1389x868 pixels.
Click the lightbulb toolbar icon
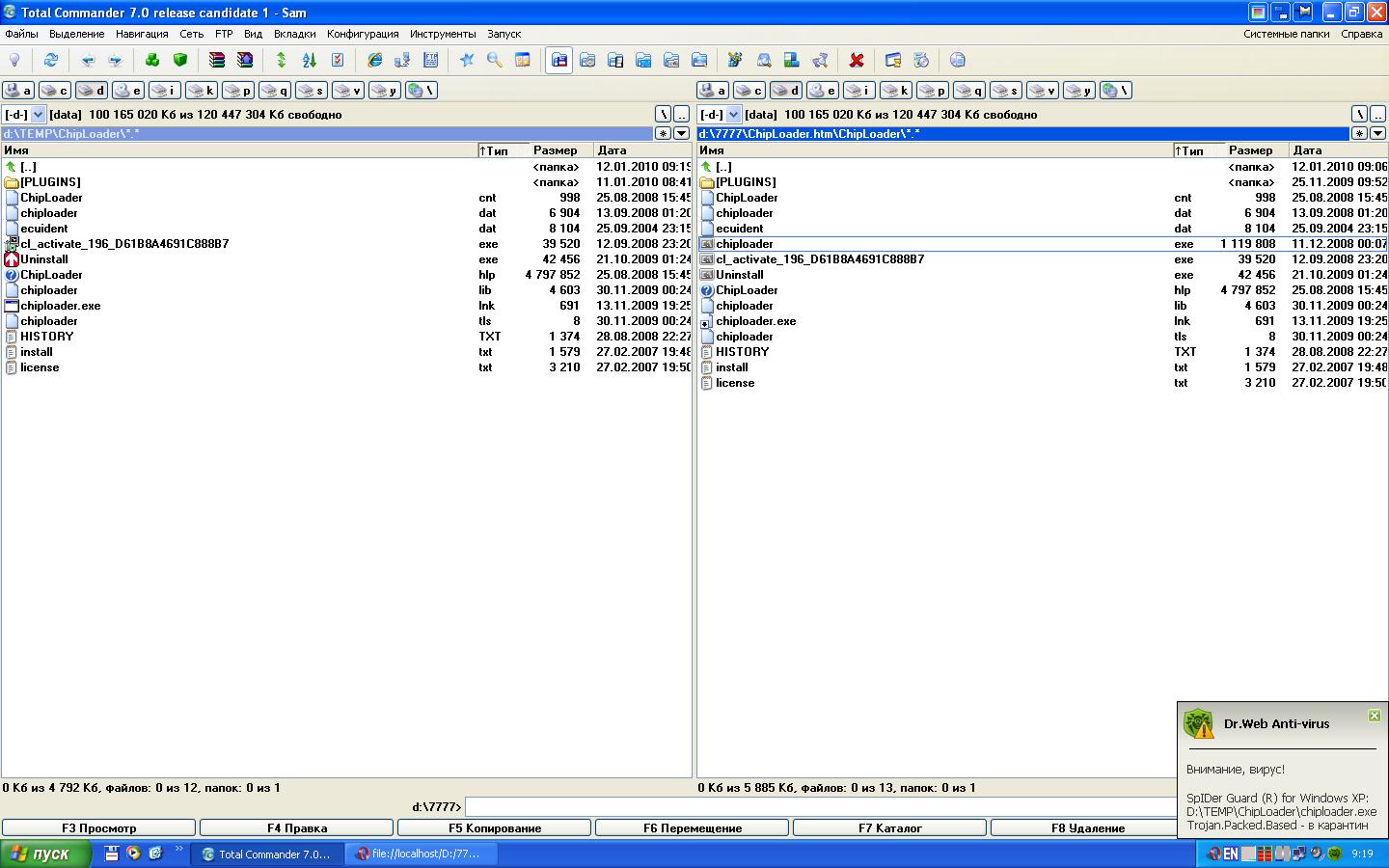pos(14,60)
